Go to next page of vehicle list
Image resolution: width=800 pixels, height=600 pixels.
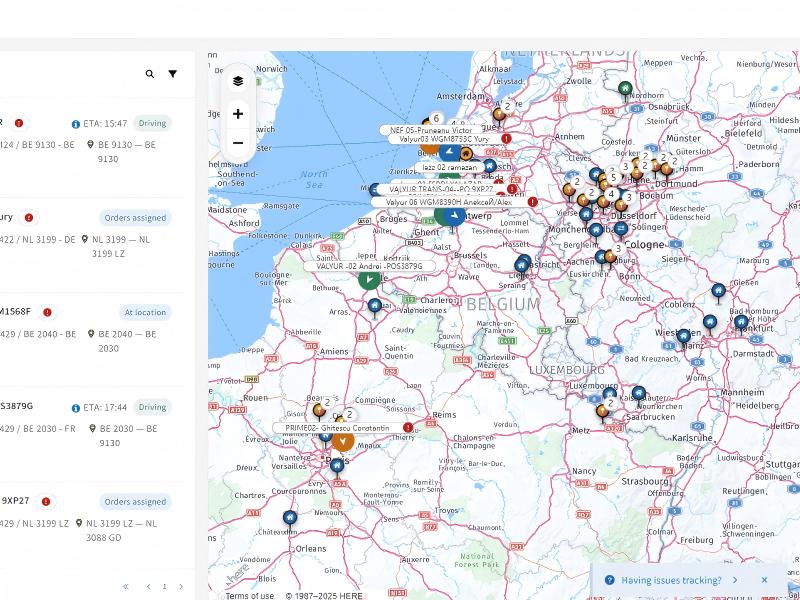[181, 587]
